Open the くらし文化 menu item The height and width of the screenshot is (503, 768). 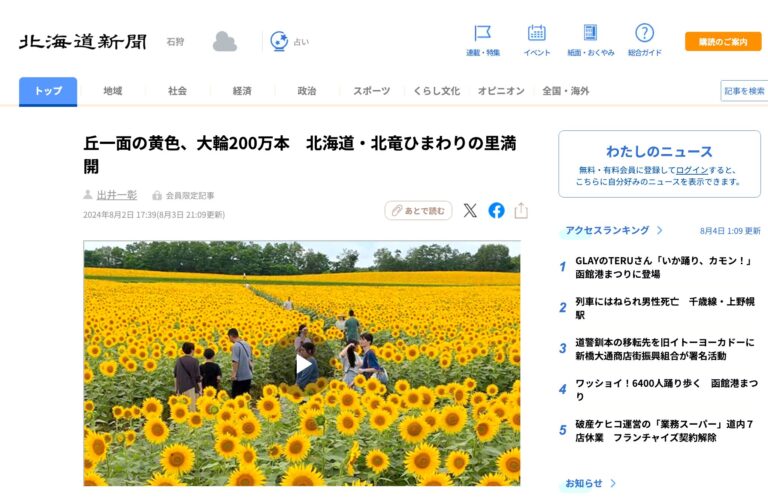(436, 91)
